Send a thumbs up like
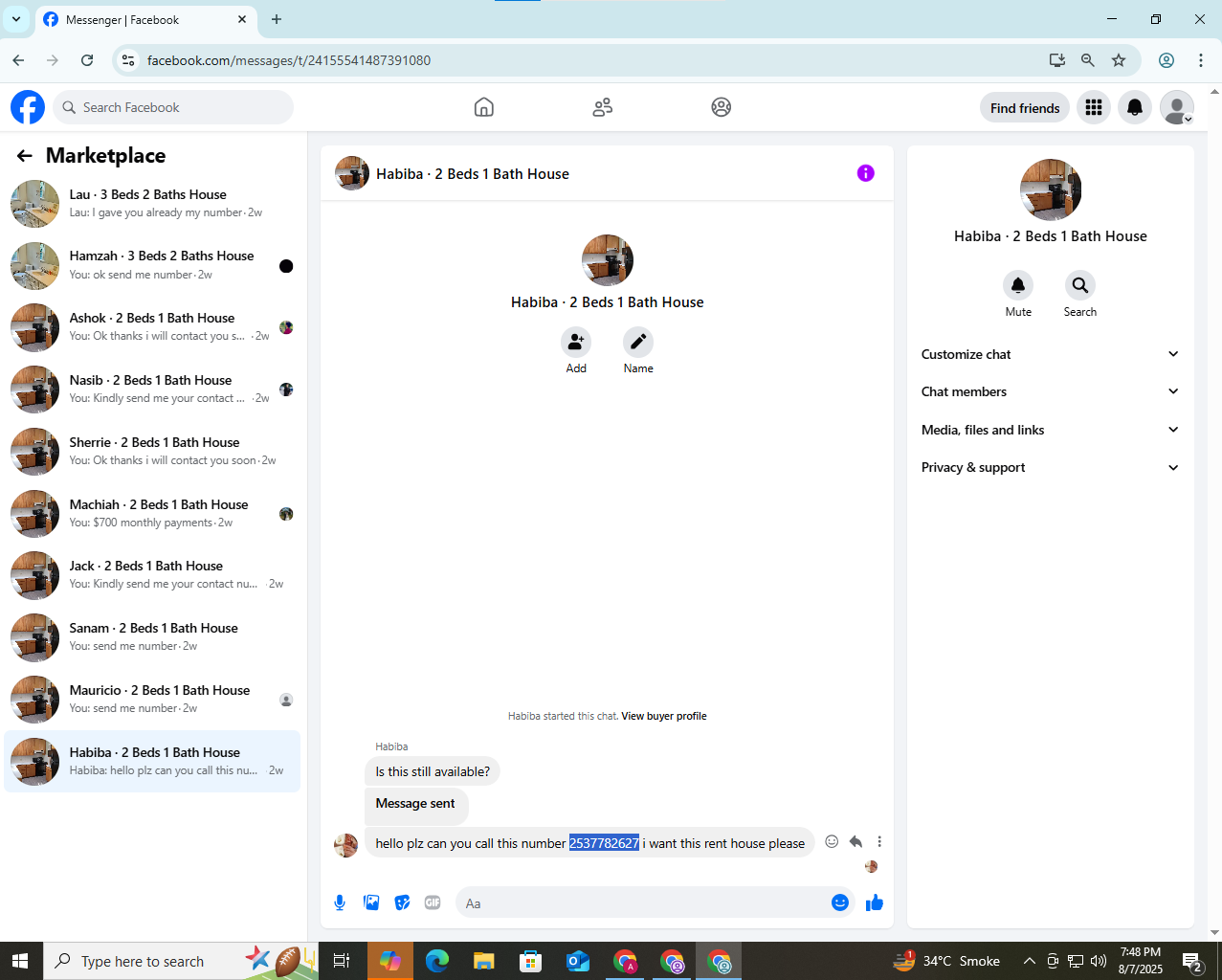Screen dimensions: 1222x980 [x=875, y=902]
